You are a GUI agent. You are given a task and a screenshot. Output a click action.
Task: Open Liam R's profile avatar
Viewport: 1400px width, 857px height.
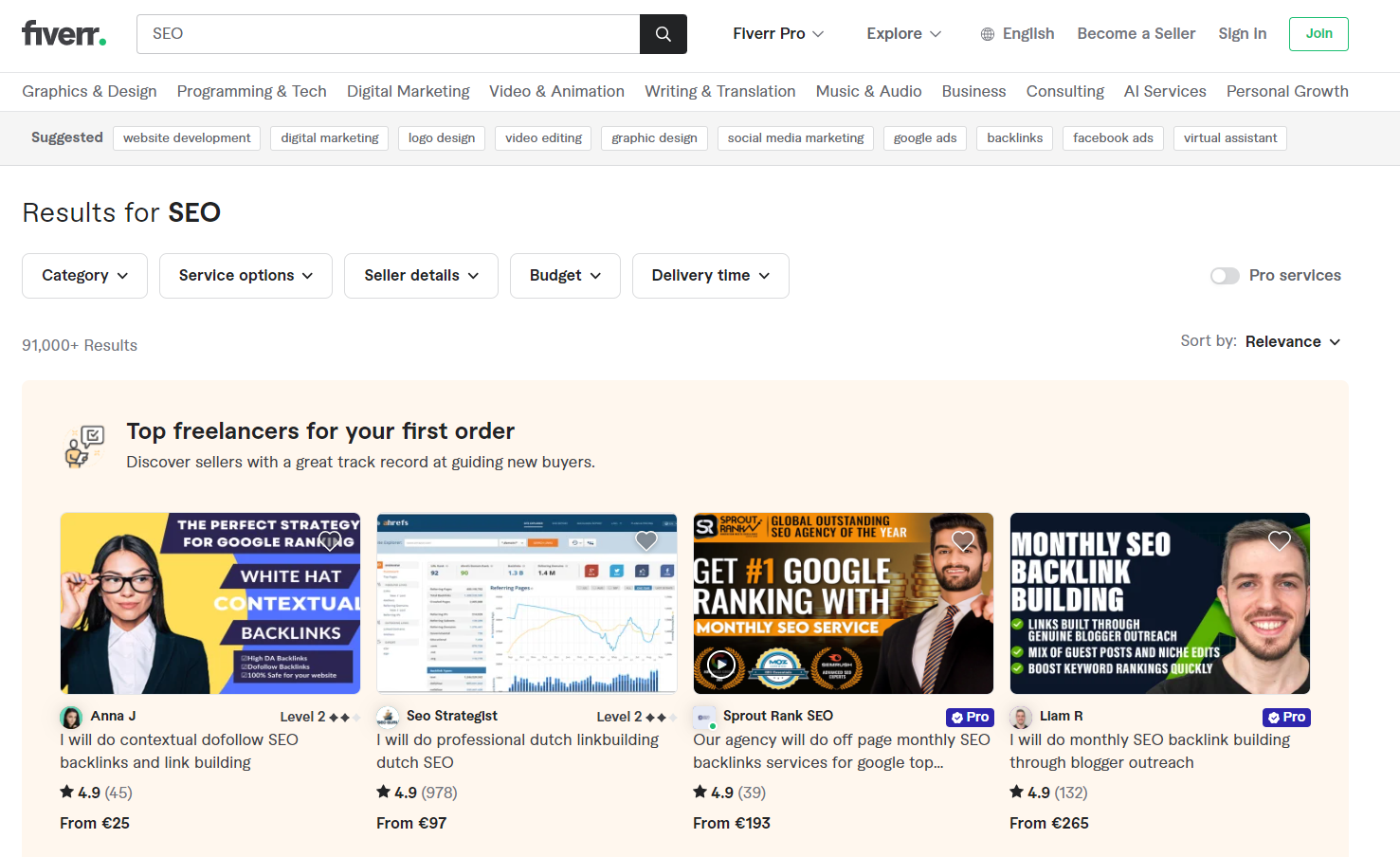coord(1021,717)
